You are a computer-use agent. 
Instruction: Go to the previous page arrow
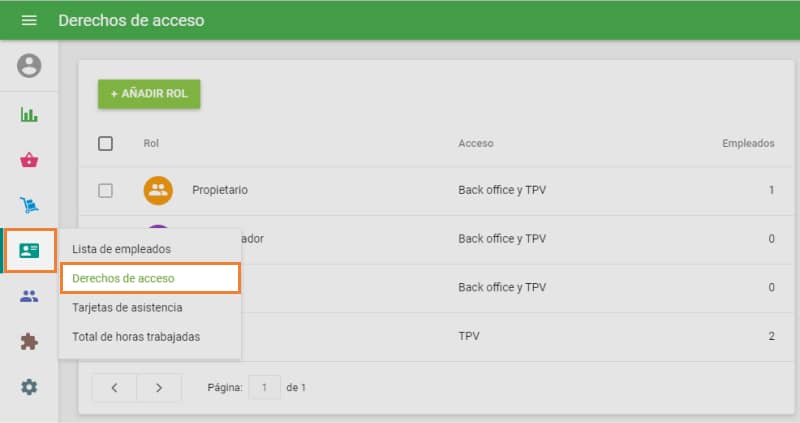coord(114,387)
